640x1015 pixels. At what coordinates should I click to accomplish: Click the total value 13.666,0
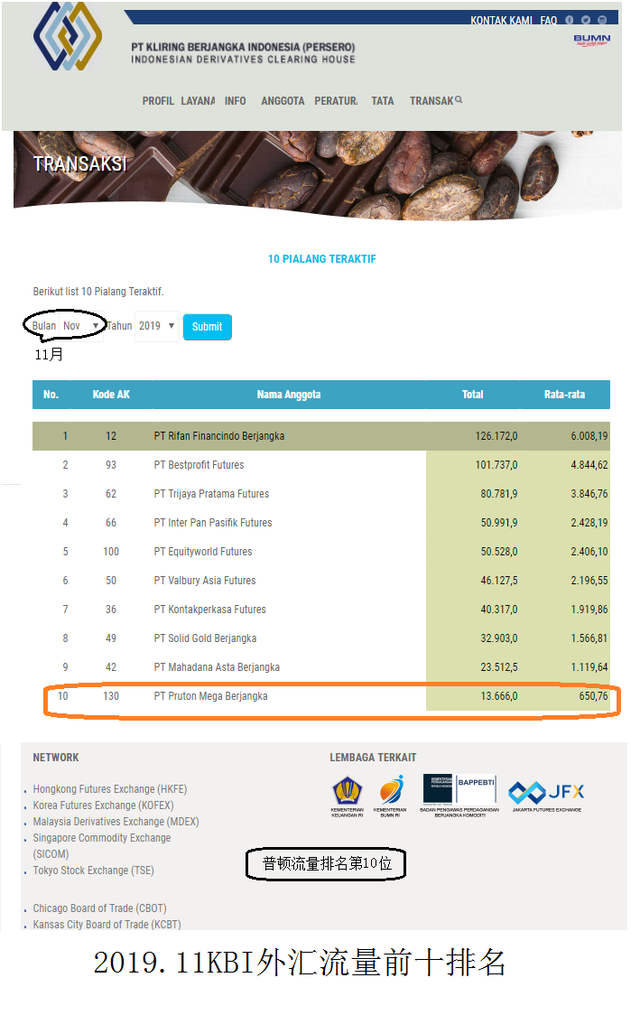499,697
